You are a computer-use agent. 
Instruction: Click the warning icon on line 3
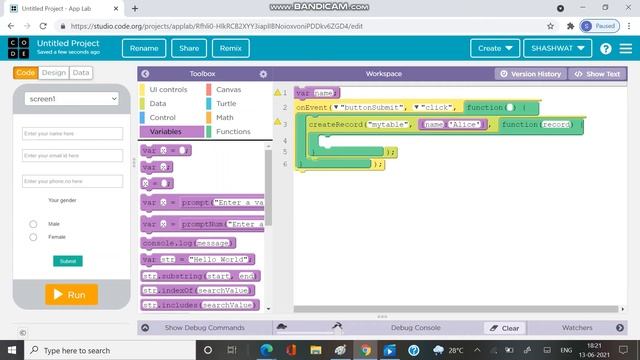coord(278,121)
